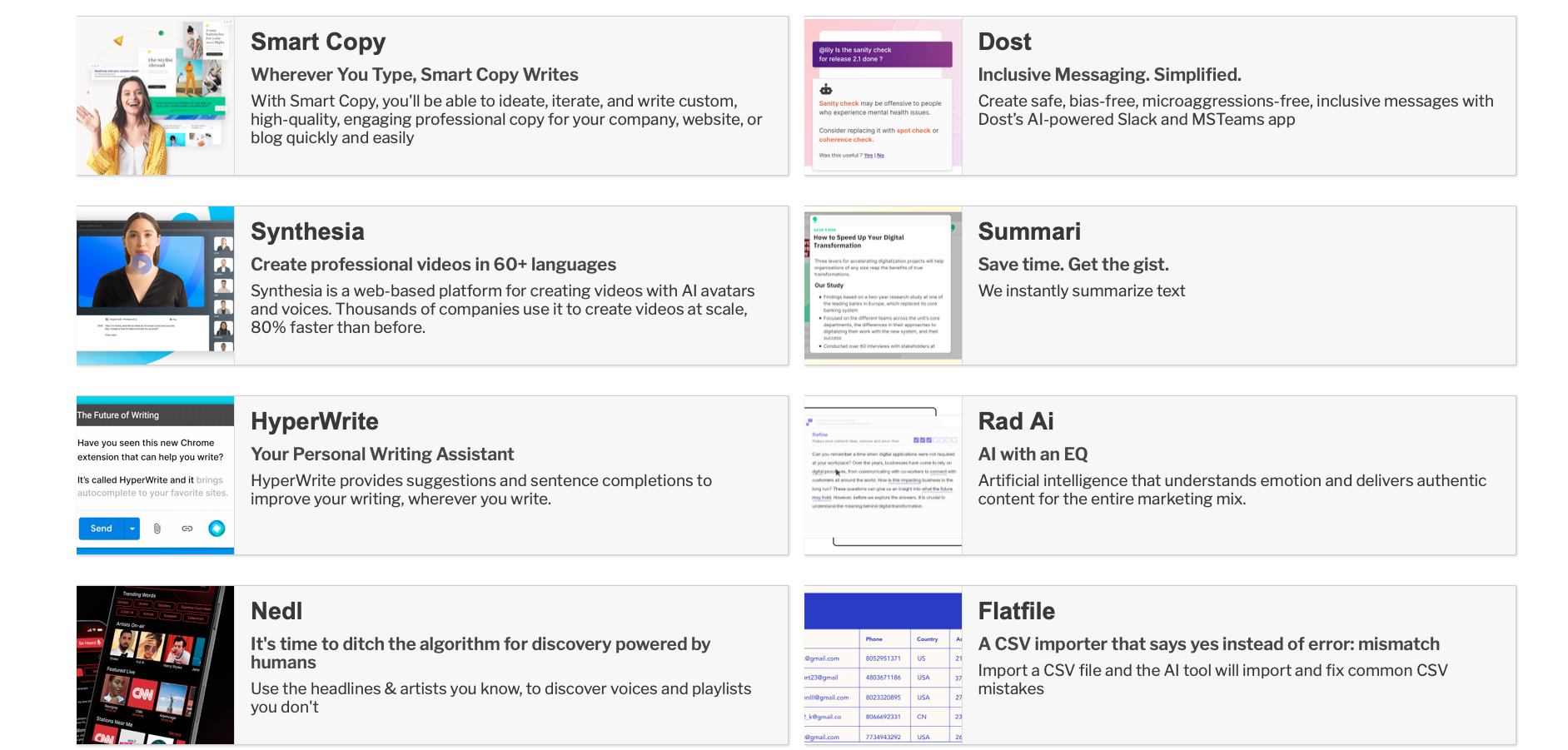The height and width of the screenshot is (750, 1568).
Task: Click the Flatfile description paragraph
Action: pyautogui.click(x=1213, y=680)
